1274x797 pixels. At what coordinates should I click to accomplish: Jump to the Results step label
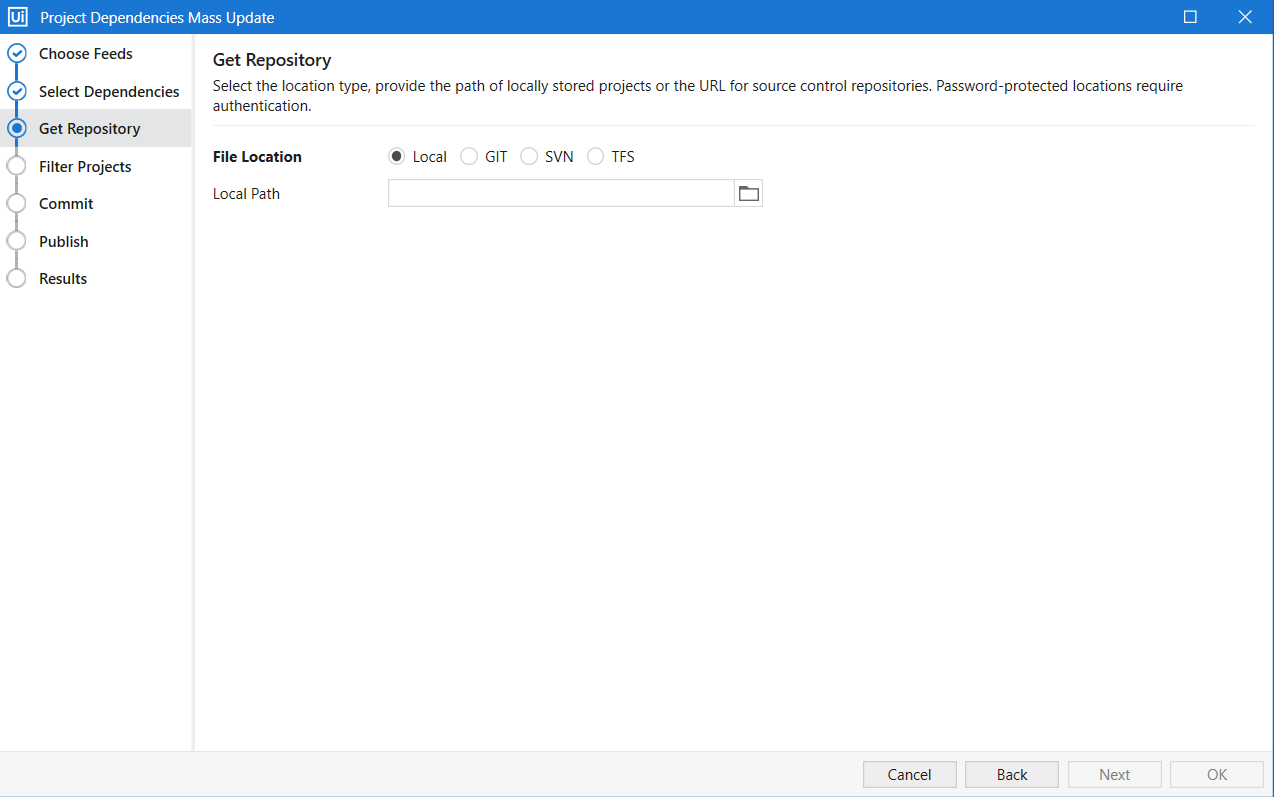[63, 279]
